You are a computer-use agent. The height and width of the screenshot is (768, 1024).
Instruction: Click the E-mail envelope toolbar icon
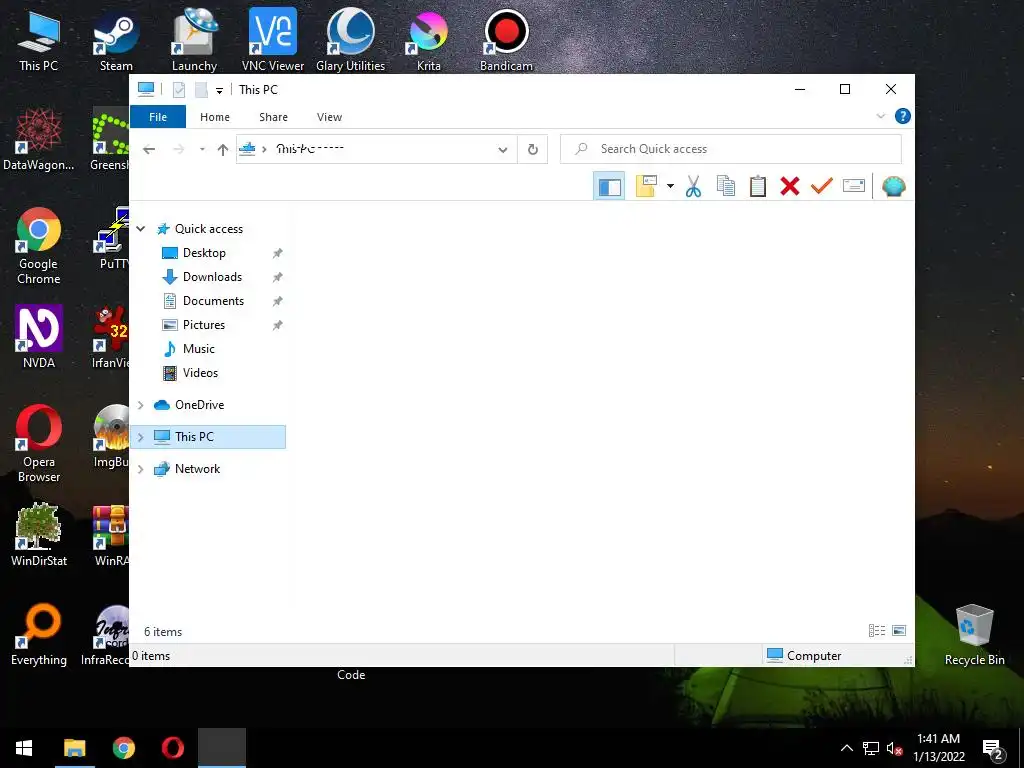pos(854,187)
